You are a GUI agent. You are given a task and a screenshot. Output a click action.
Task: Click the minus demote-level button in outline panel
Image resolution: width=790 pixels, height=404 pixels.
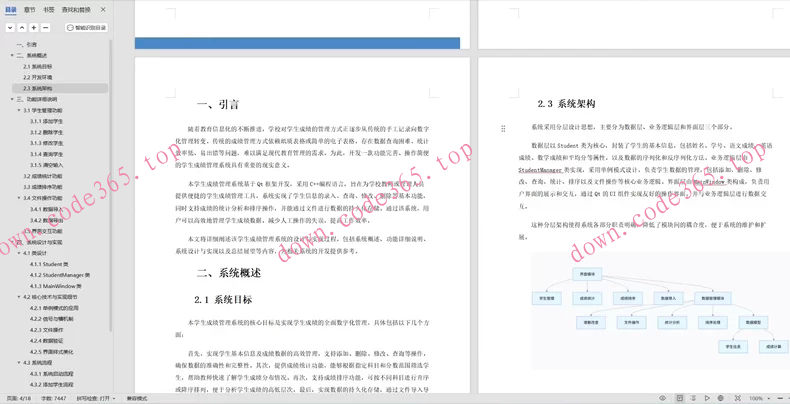click(45, 28)
